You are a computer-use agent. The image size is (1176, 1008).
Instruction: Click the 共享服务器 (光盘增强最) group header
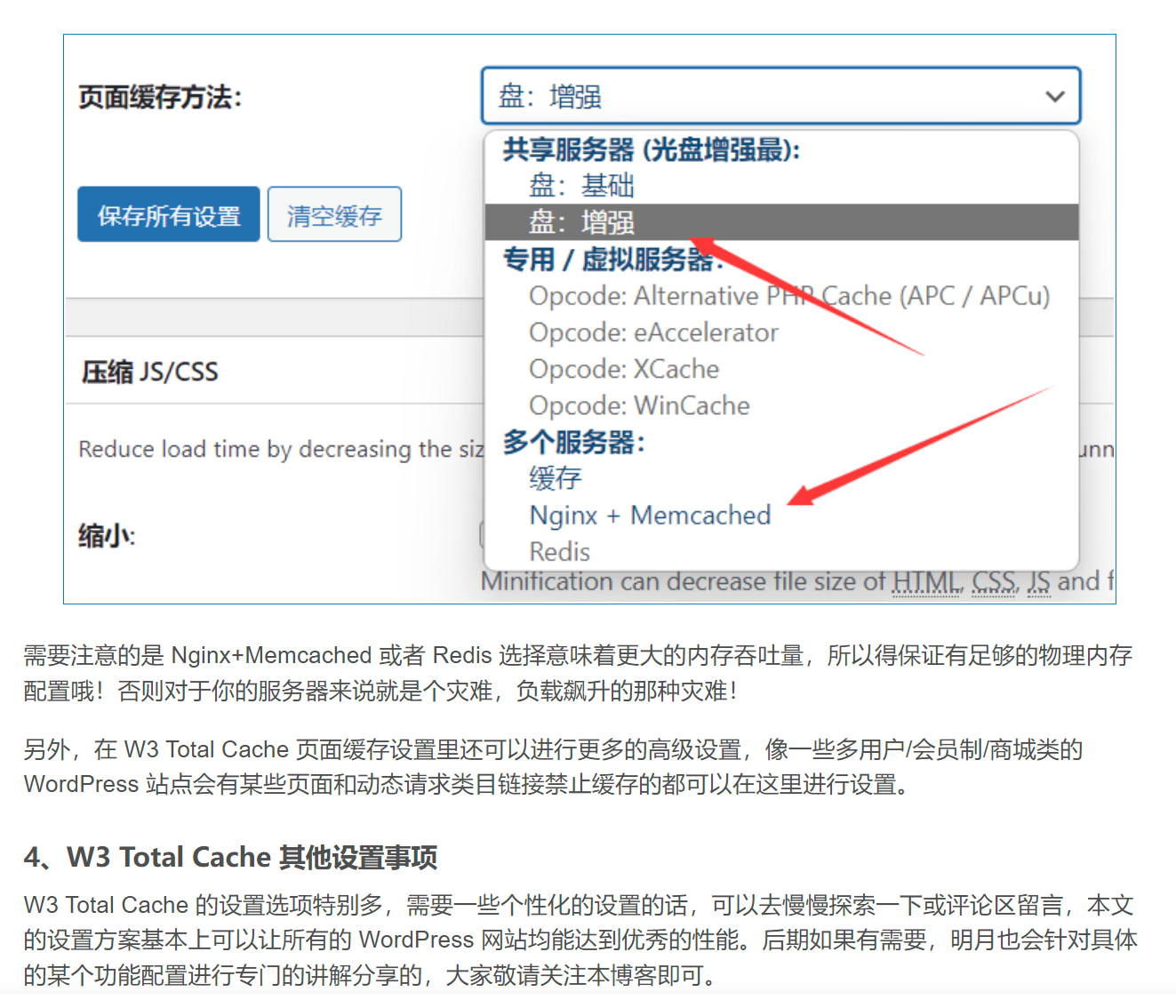click(x=652, y=149)
